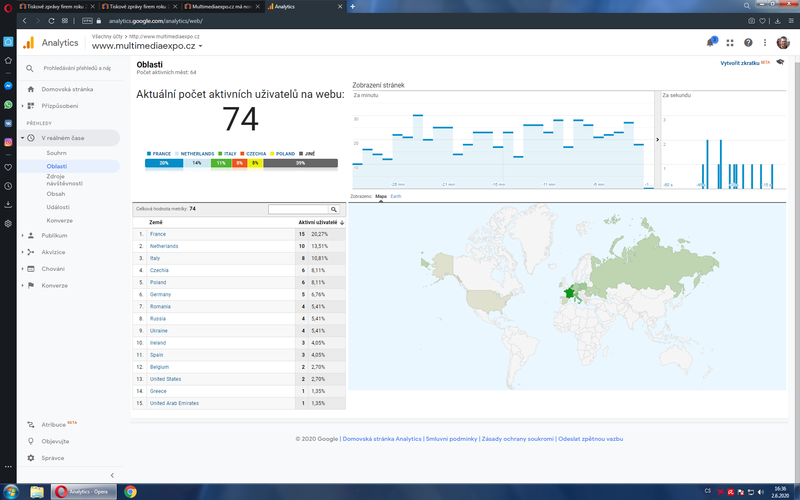Viewport: 800px width, 500px height.
Task: Switch to the Multimediaexpo.cz browser tab
Action: 222,7
